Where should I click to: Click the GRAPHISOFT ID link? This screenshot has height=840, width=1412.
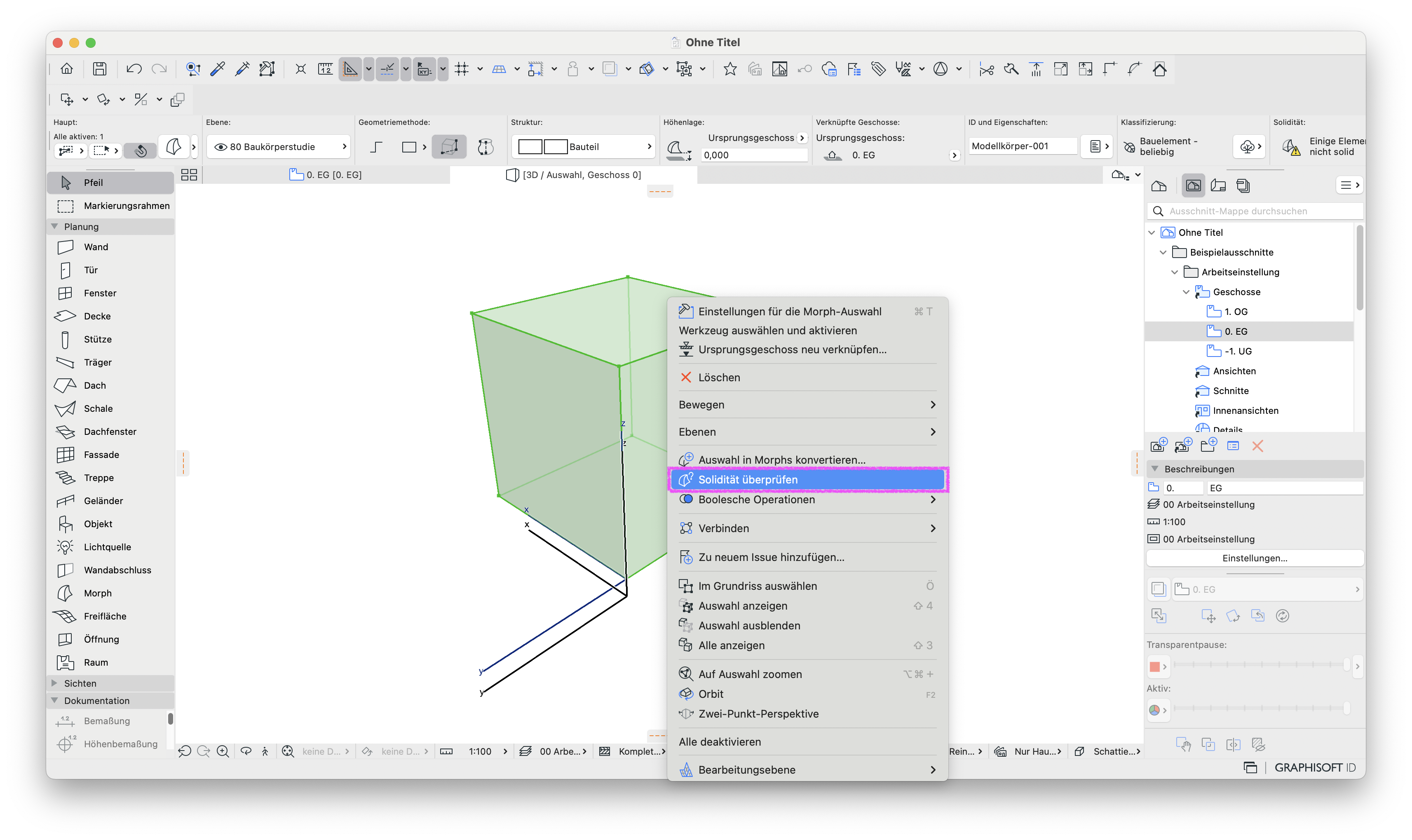[x=1315, y=768]
